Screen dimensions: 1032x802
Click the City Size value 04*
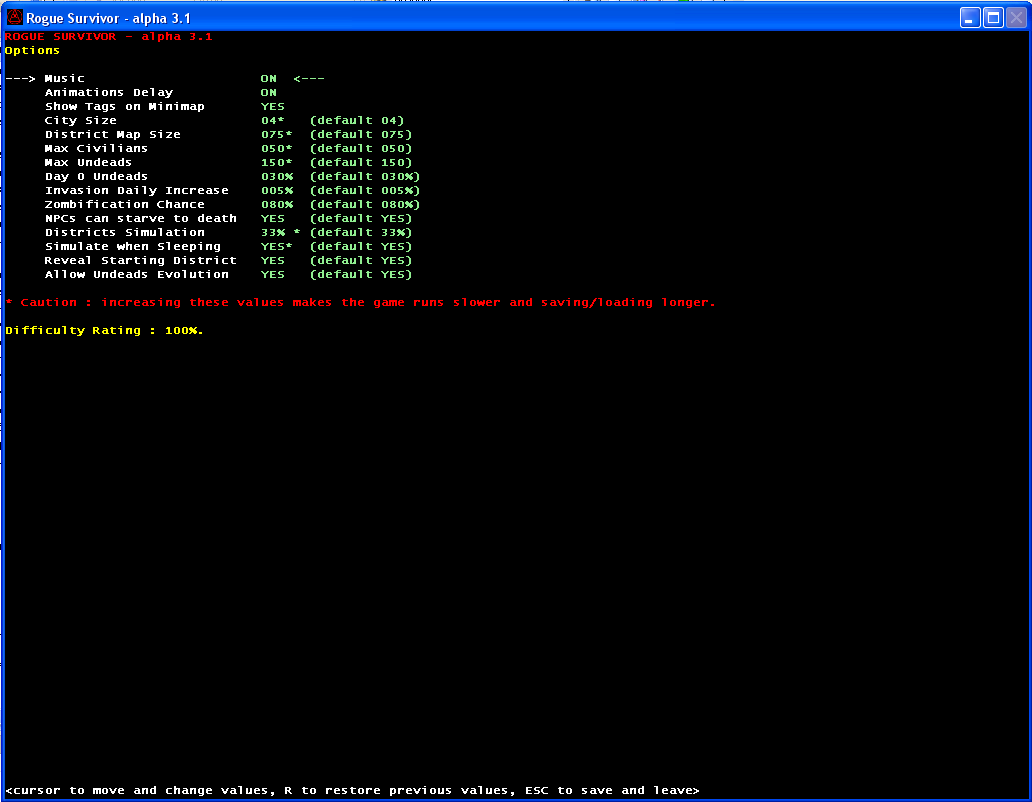[272, 120]
